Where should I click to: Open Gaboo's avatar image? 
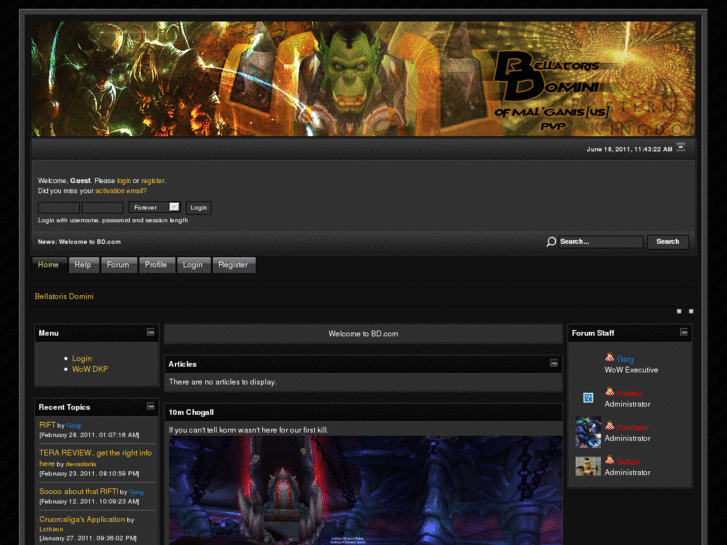[x=588, y=466]
